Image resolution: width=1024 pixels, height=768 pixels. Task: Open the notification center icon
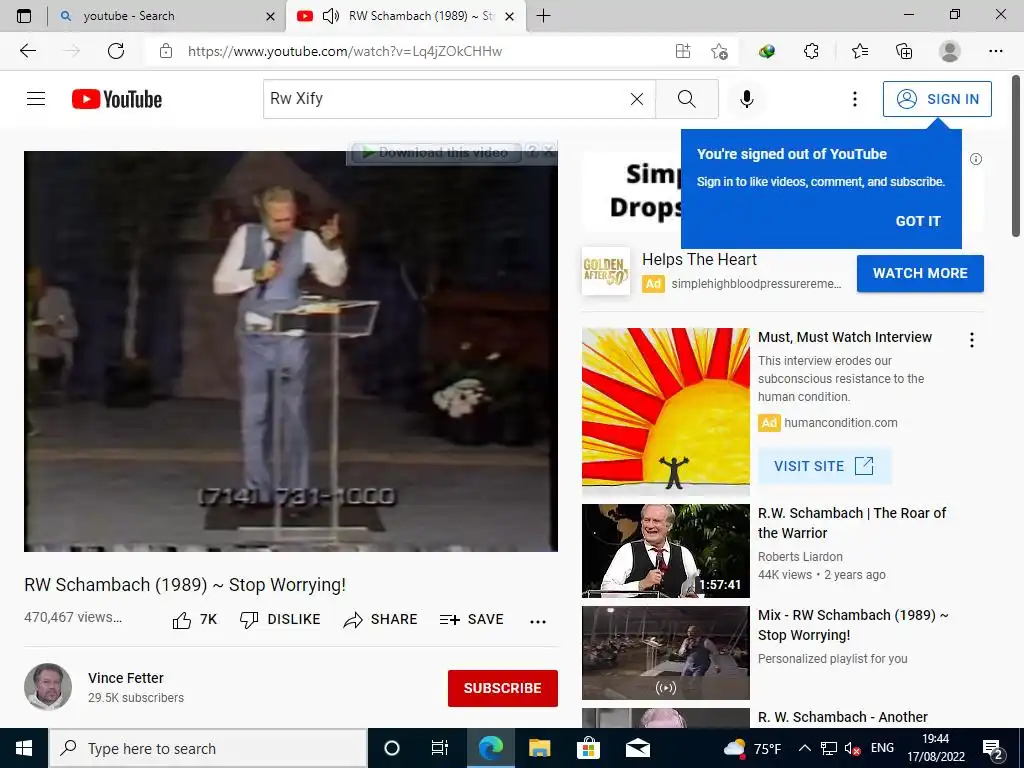point(993,749)
